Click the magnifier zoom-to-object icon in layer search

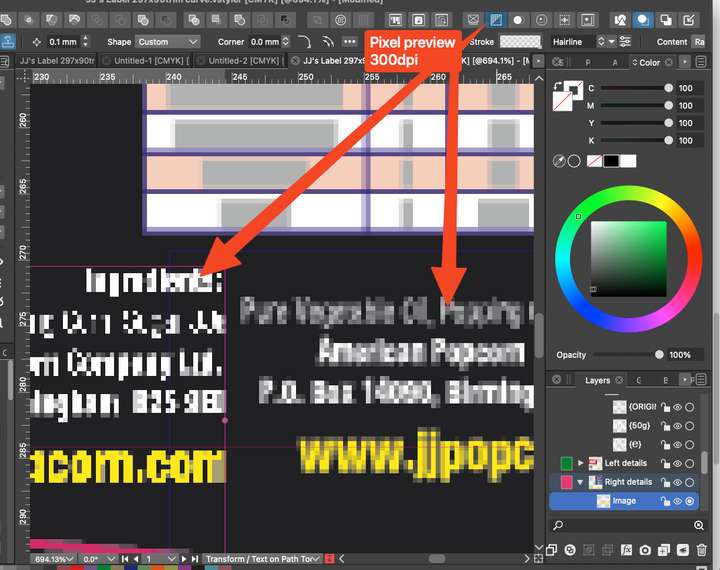click(x=699, y=525)
